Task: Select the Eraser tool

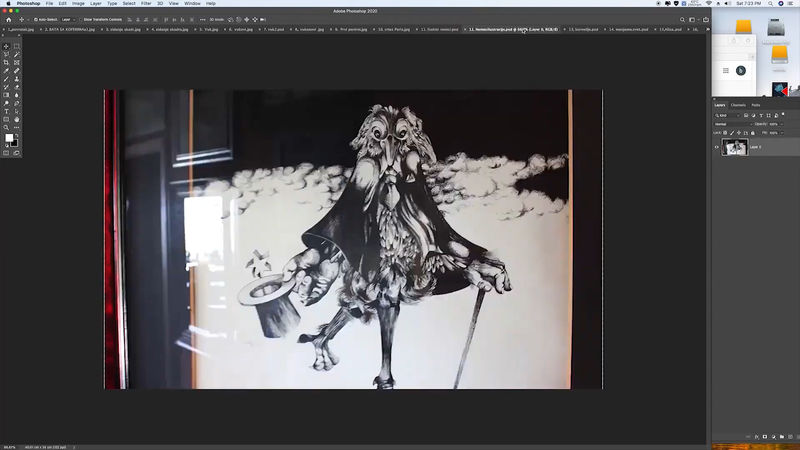Action: tap(17, 87)
